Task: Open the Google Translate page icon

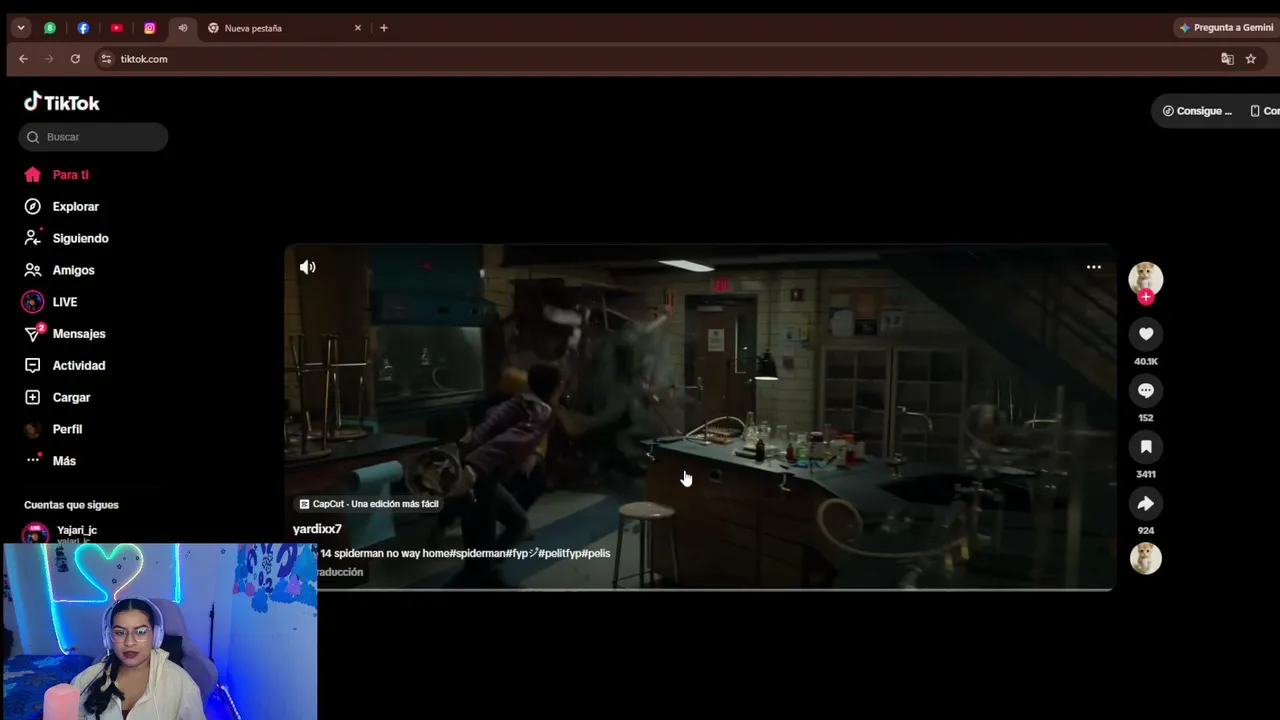Action: 1228,59
